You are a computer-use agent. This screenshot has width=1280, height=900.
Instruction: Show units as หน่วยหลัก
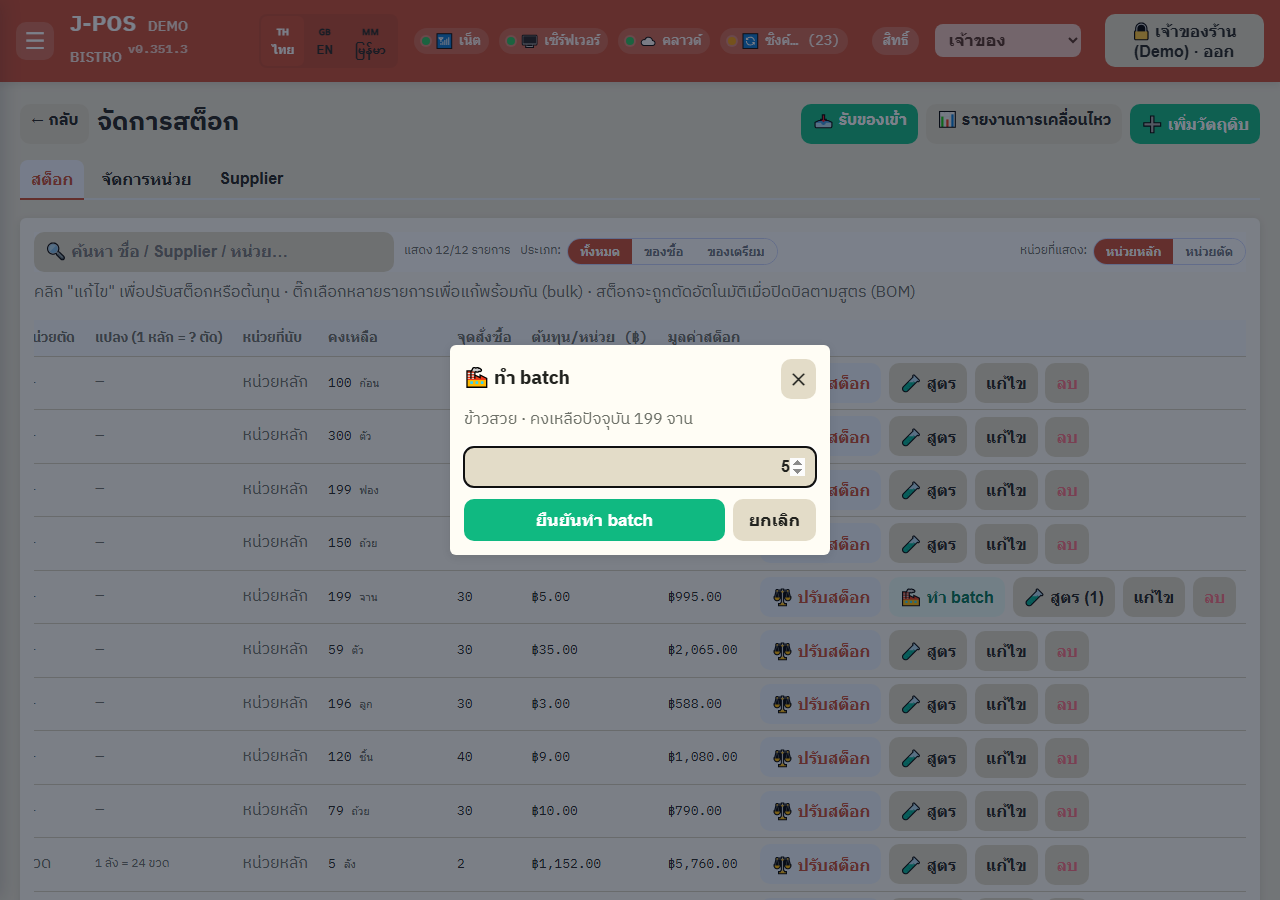point(1133,251)
